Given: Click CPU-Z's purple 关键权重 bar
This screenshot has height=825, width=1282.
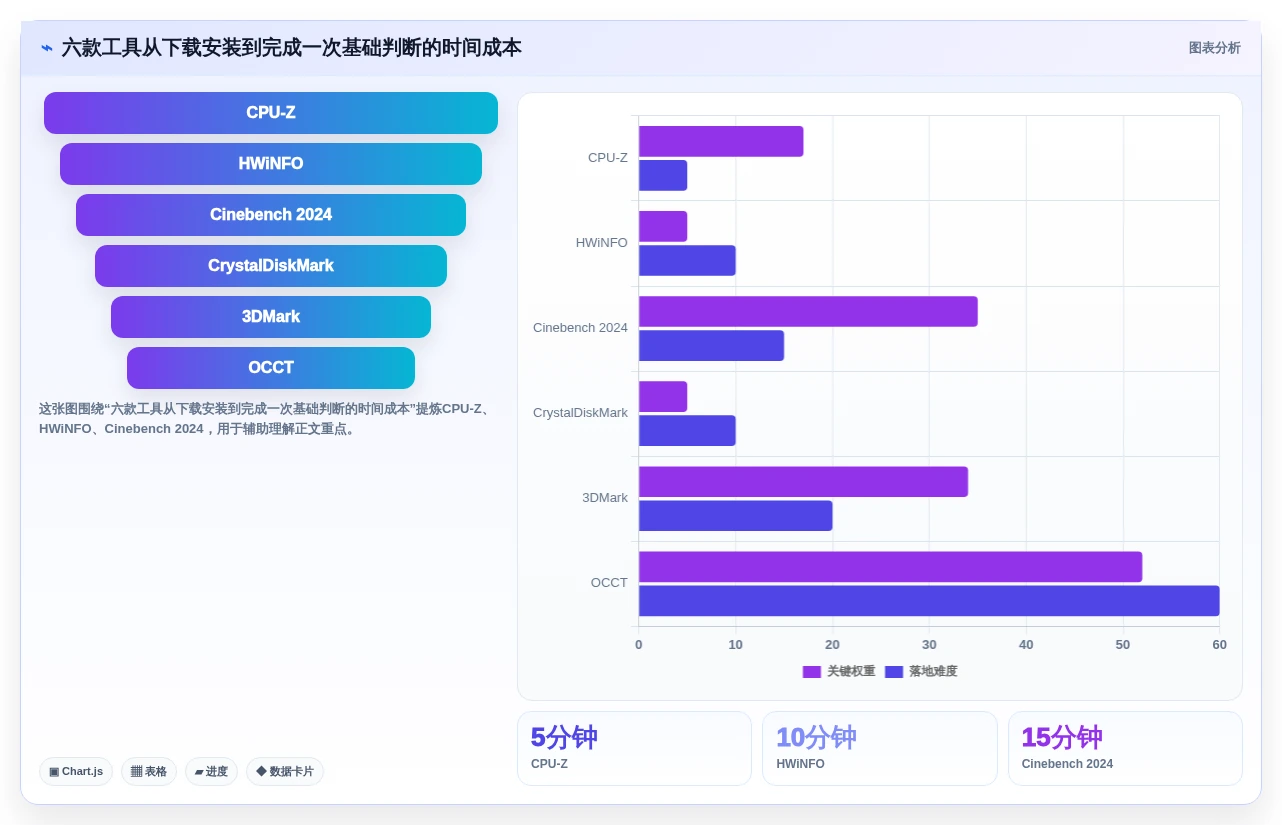Looking at the screenshot, I should point(721,141).
